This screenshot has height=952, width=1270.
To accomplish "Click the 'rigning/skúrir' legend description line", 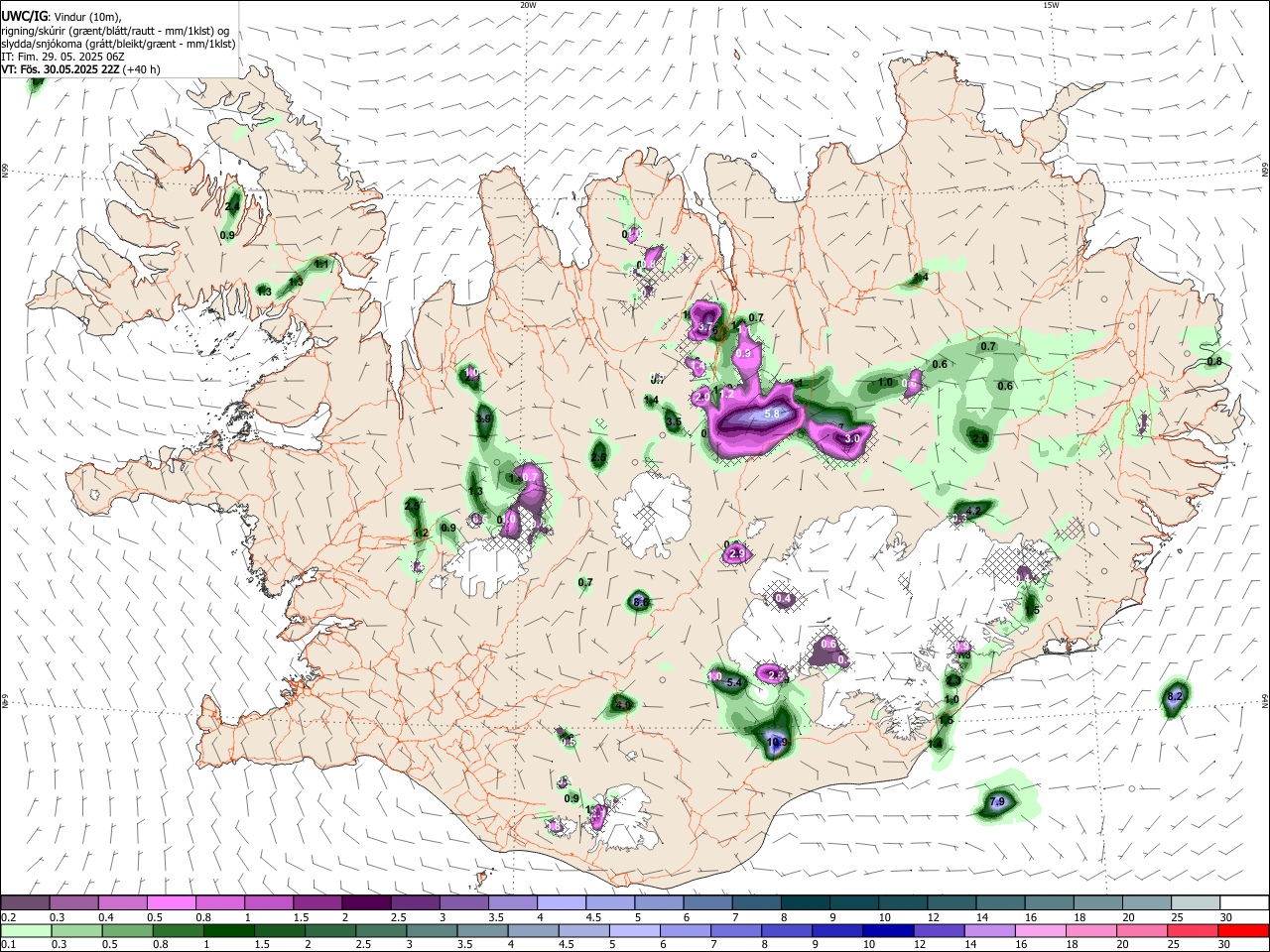I will tap(114, 30).
